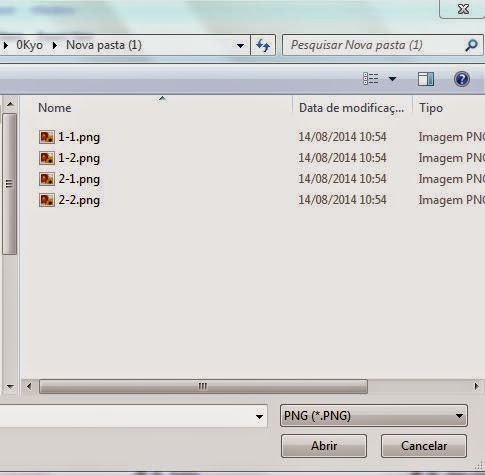Open help with the question mark icon
Screen dimensions: 485x475
[462, 79]
